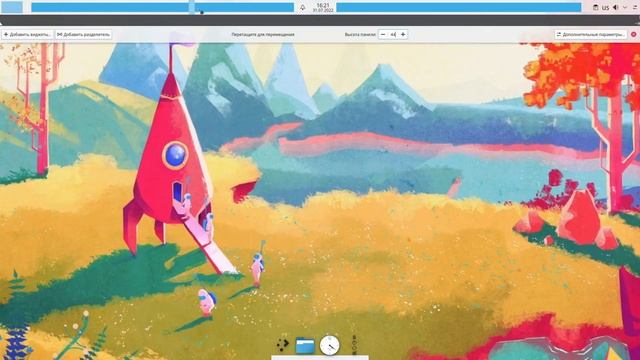Open the KDE application launcher in the dock
Screen dimensions: 640x360
pos(282,345)
